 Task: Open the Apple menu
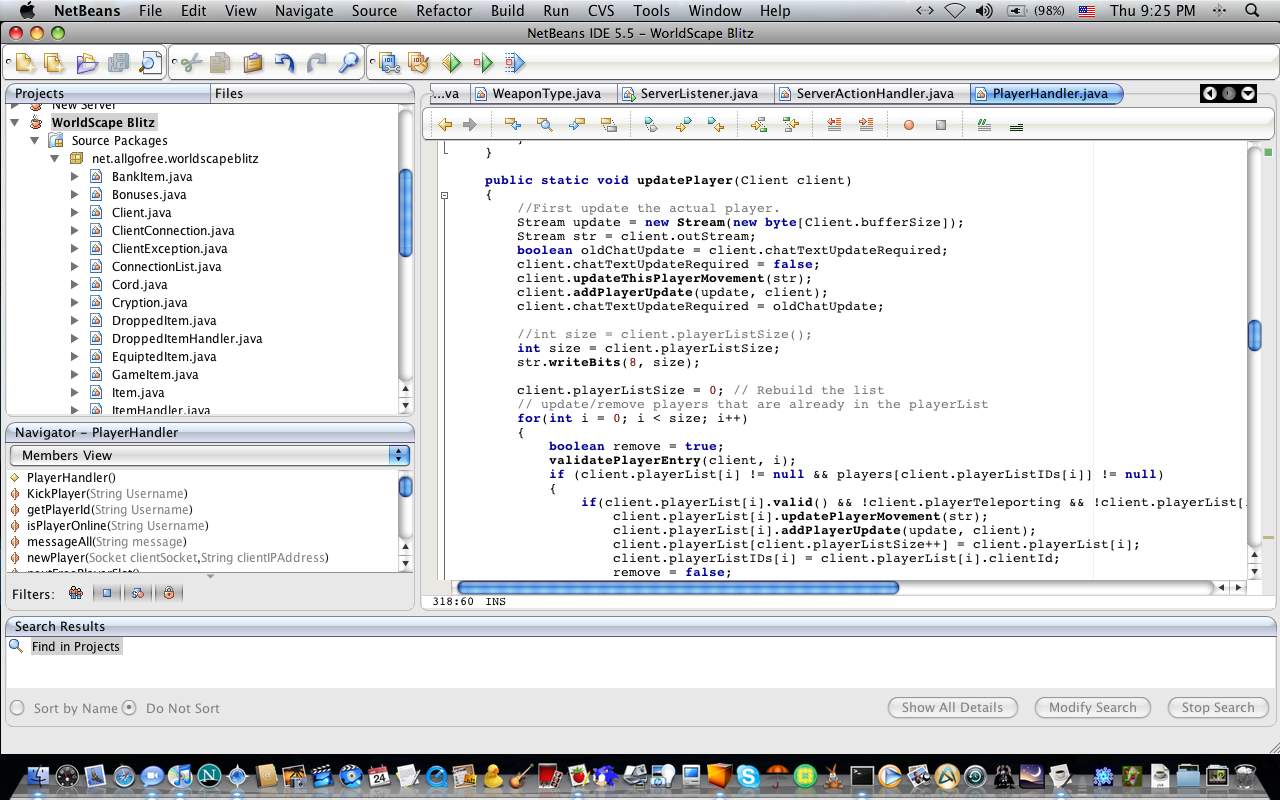pos(27,11)
